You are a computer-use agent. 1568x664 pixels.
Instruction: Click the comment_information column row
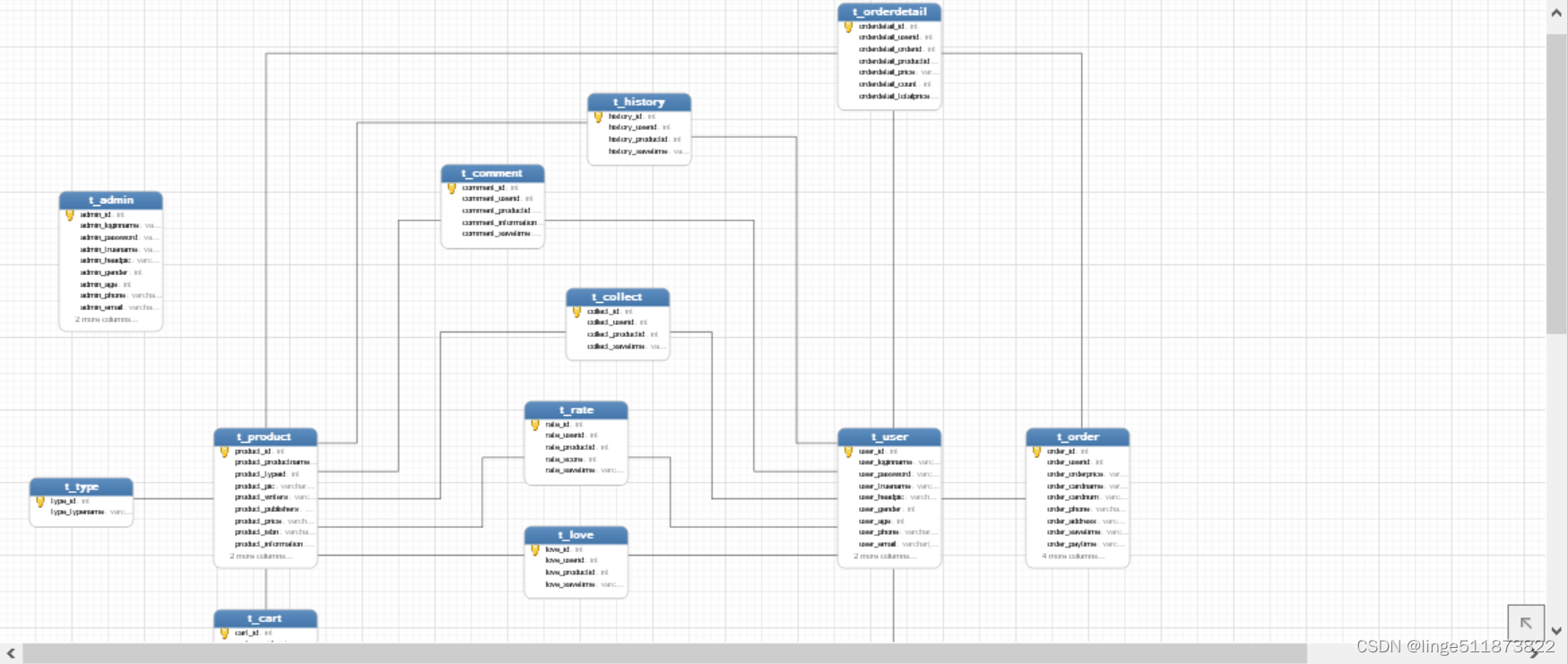point(492,222)
